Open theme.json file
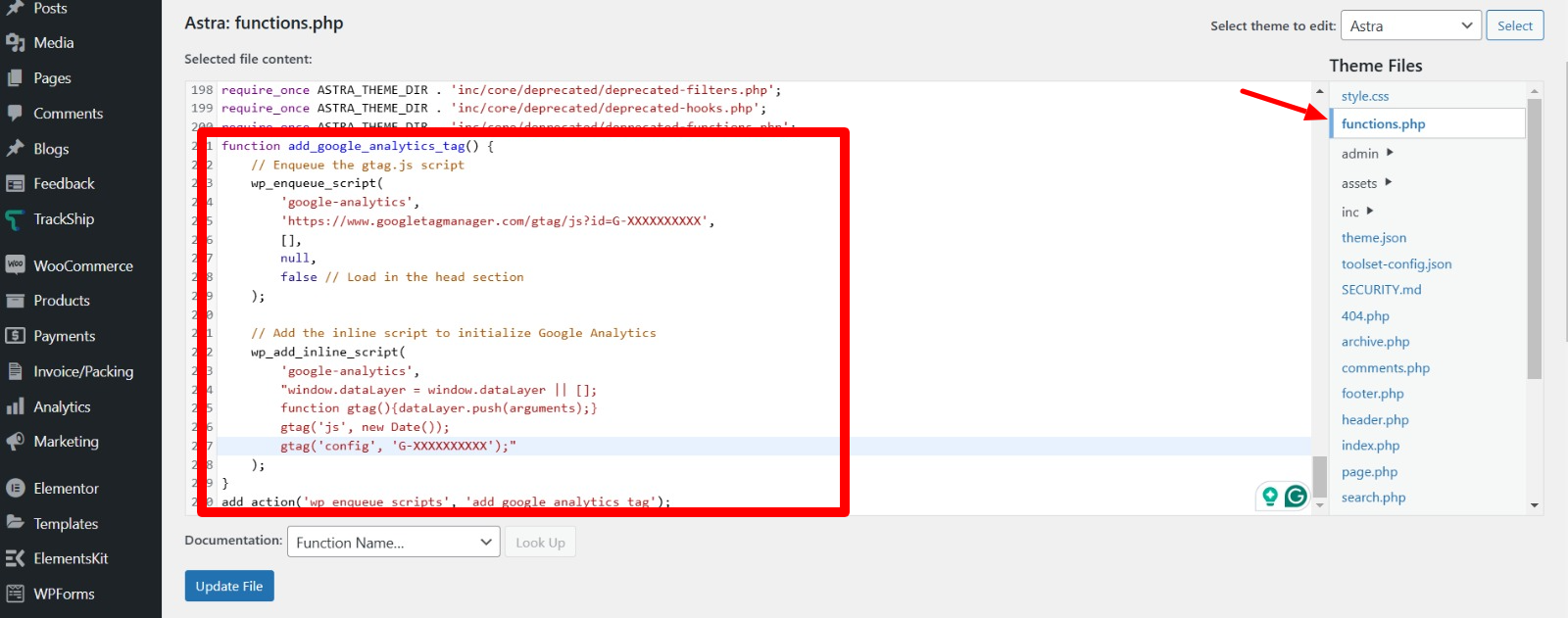The height and width of the screenshot is (618, 1568). coord(1374,238)
